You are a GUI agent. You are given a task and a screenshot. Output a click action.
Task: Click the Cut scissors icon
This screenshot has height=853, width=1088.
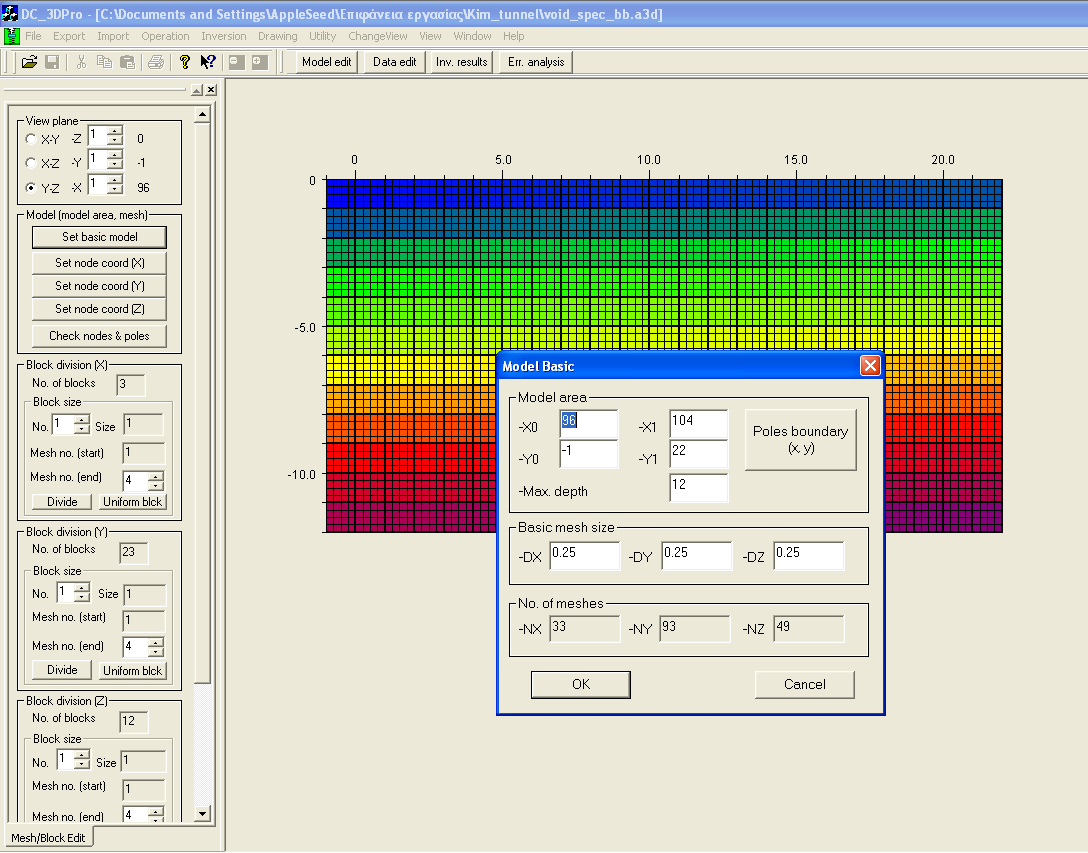(81, 62)
